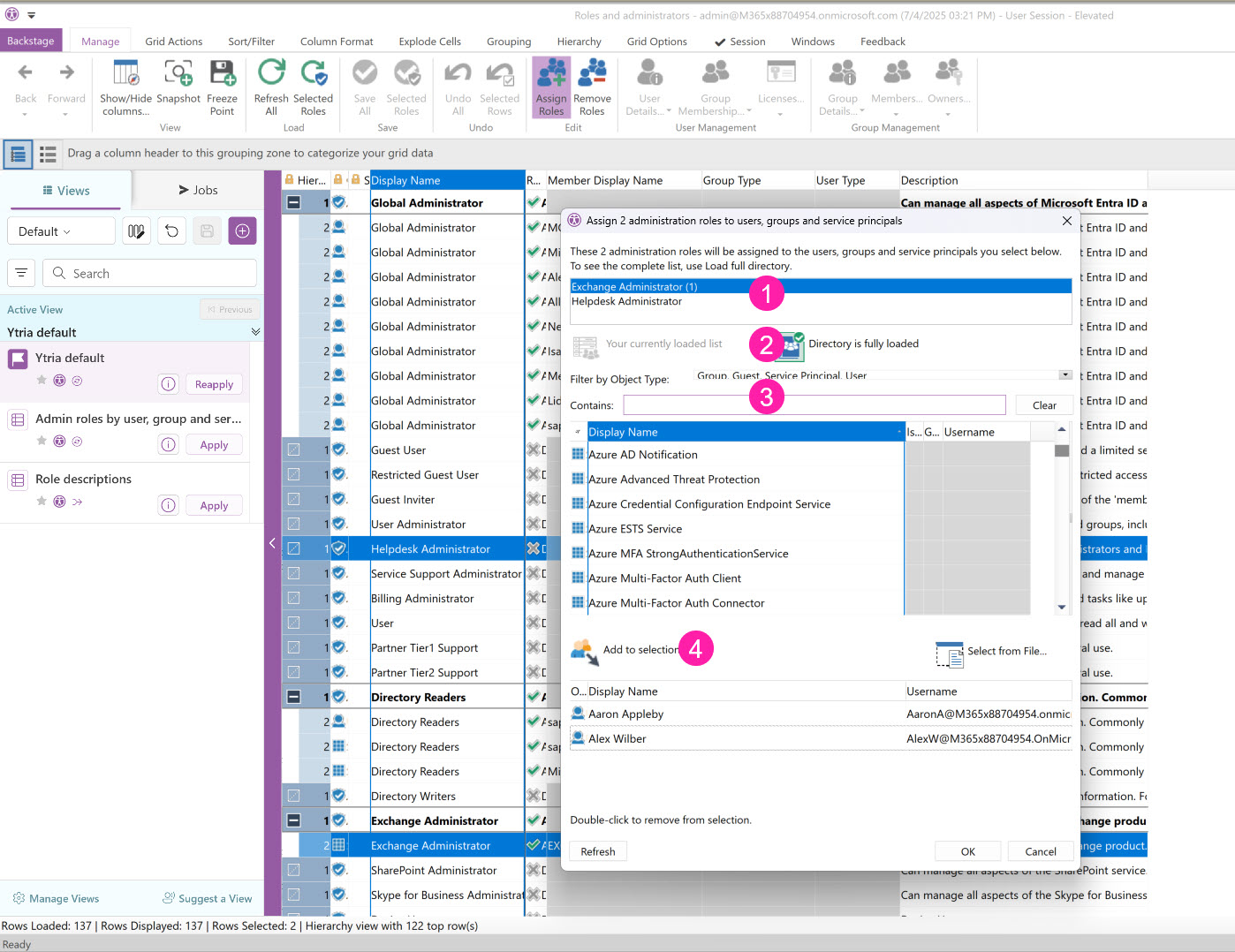
Task: Toggle checkbox on Guest User row
Action: point(293,450)
